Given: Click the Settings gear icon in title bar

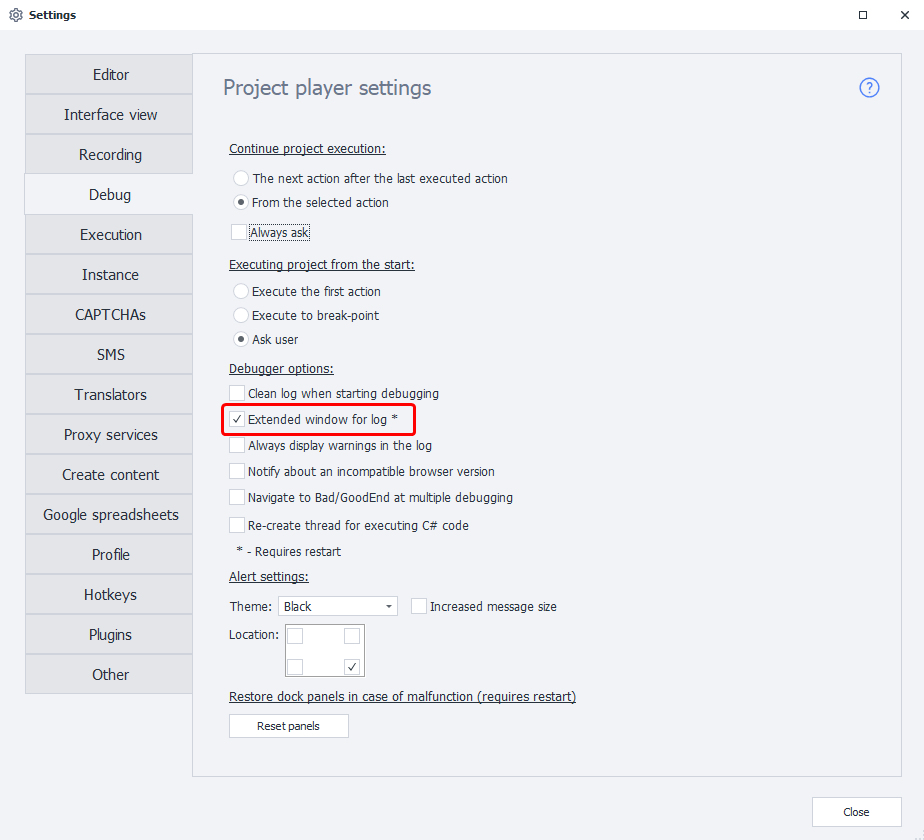Looking at the screenshot, I should [16, 15].
